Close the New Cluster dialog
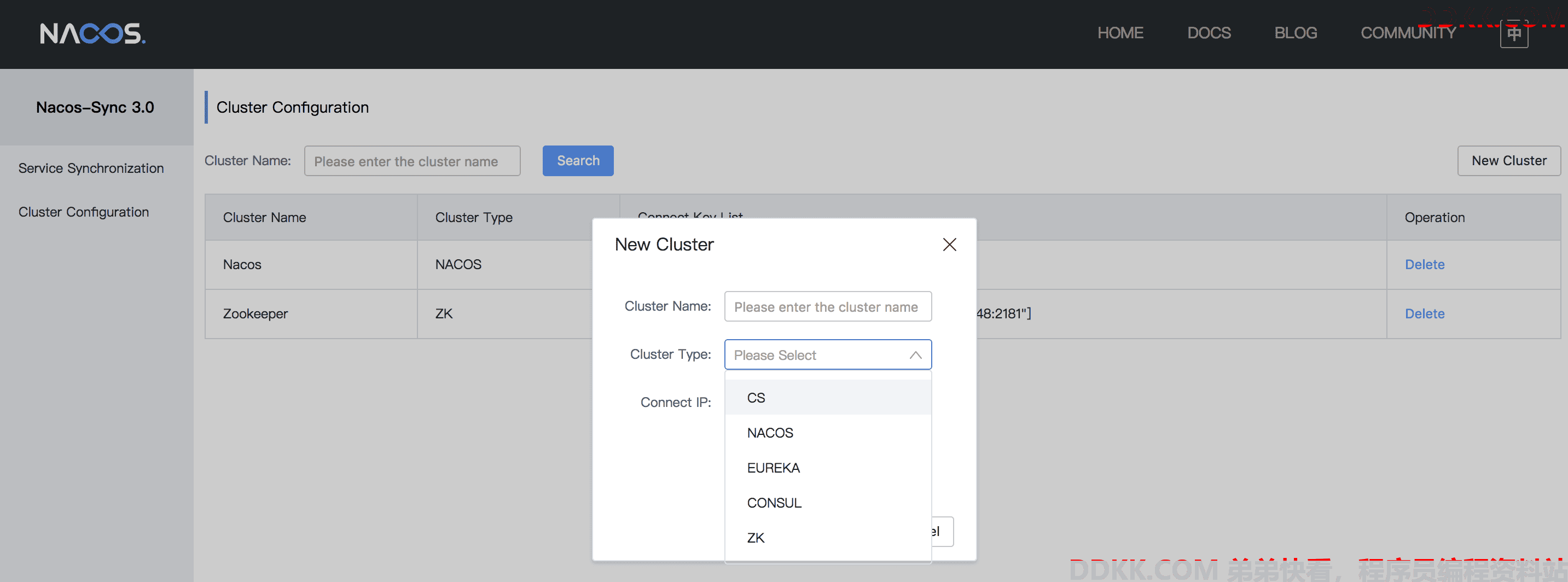The image size is (1568, 582). tap(949, 245)
